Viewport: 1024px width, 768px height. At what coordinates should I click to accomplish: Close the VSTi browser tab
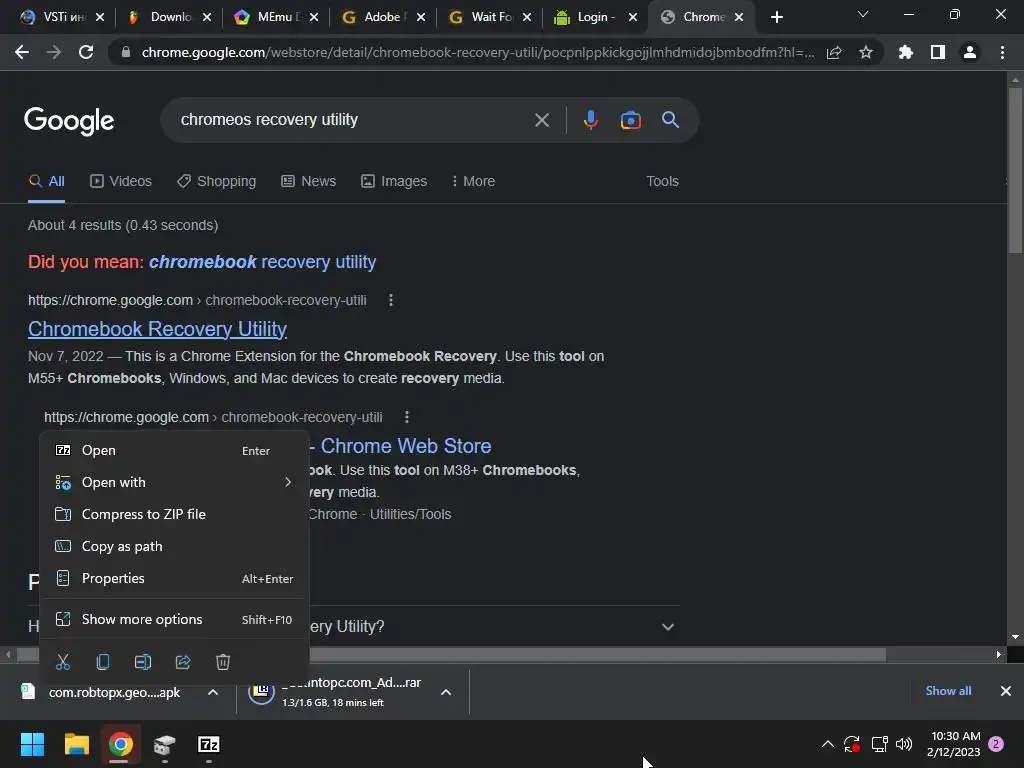pos(100,17)
